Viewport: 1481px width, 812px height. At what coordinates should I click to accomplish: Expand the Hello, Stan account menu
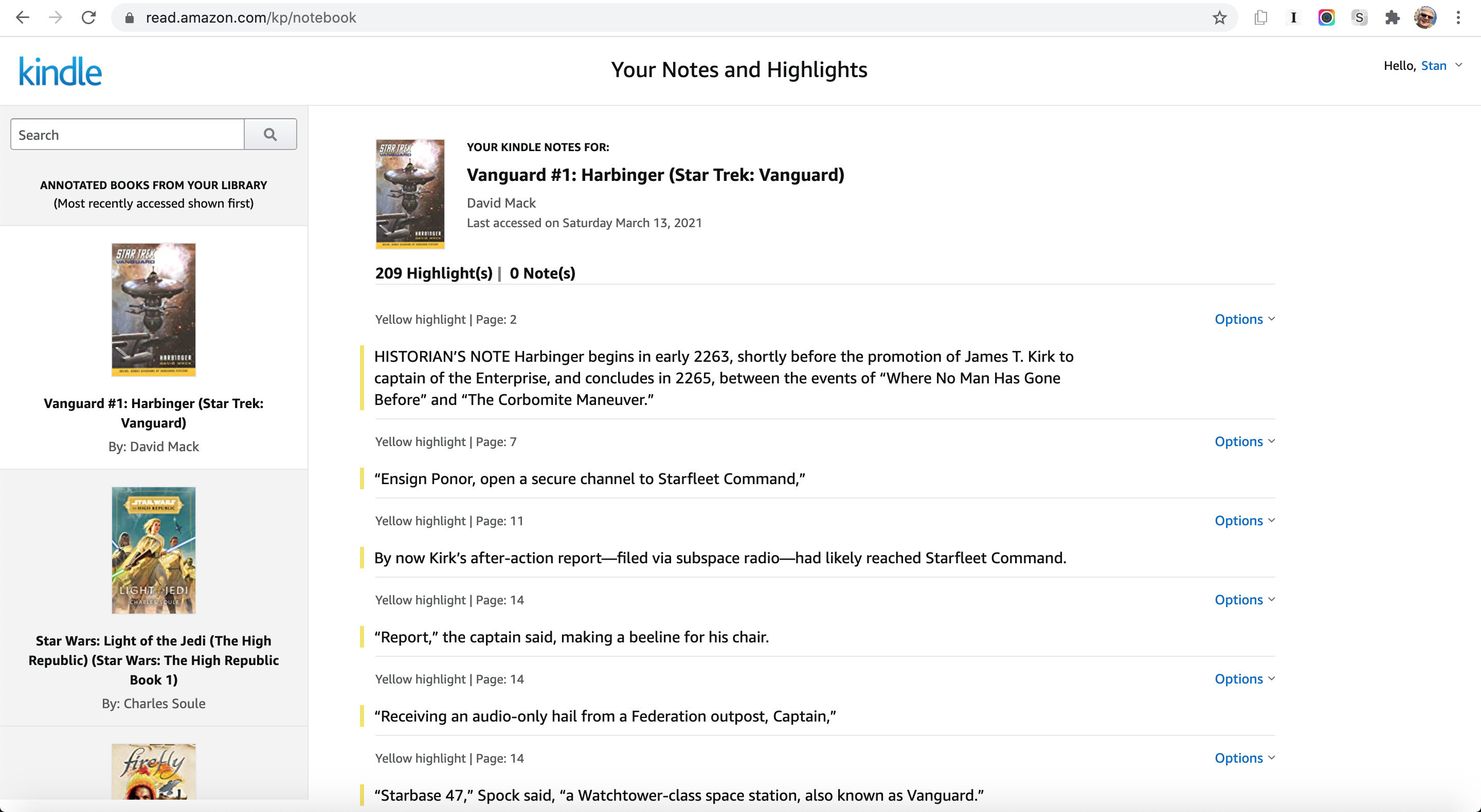1458,65
